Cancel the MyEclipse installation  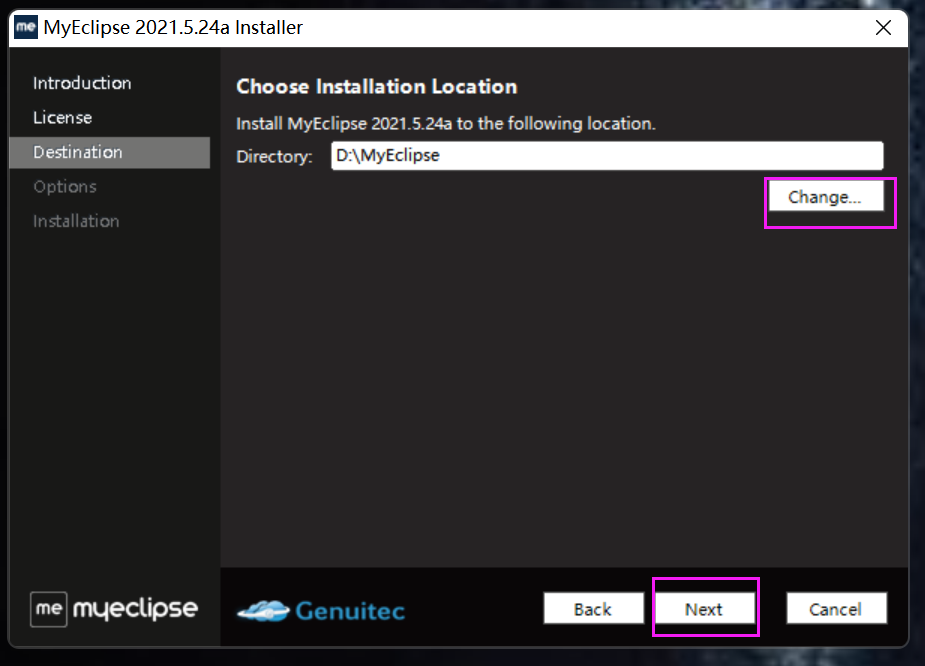point(836,608)
